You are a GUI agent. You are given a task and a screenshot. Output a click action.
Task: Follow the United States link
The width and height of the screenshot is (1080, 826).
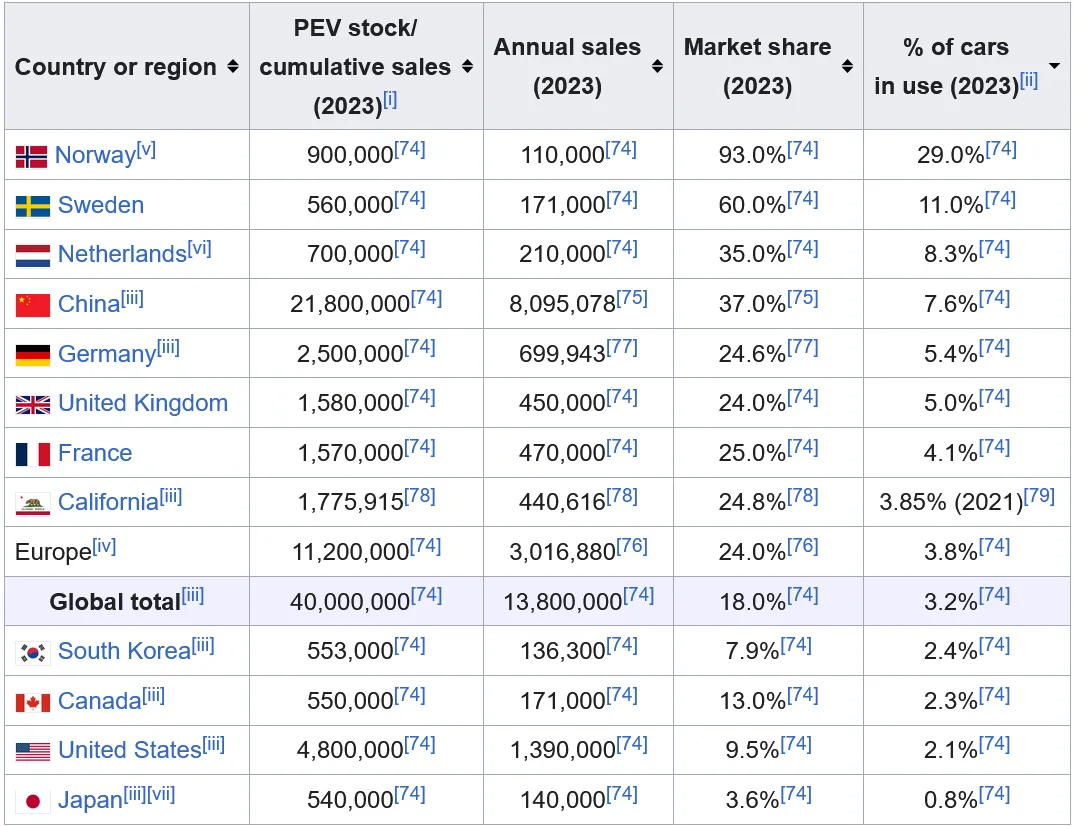coord(129,750)
